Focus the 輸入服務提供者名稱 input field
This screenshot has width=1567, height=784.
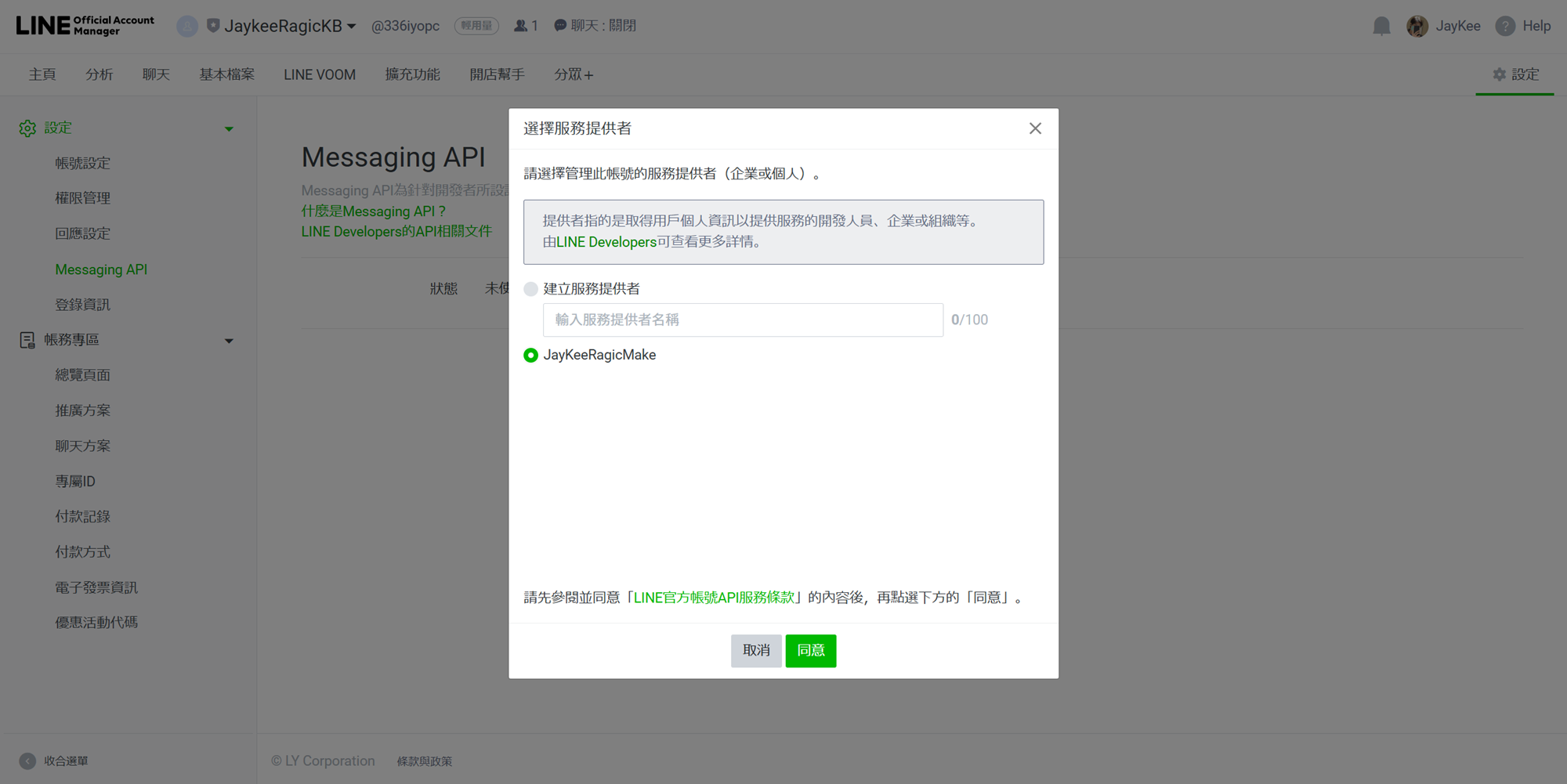coord(743,320)
